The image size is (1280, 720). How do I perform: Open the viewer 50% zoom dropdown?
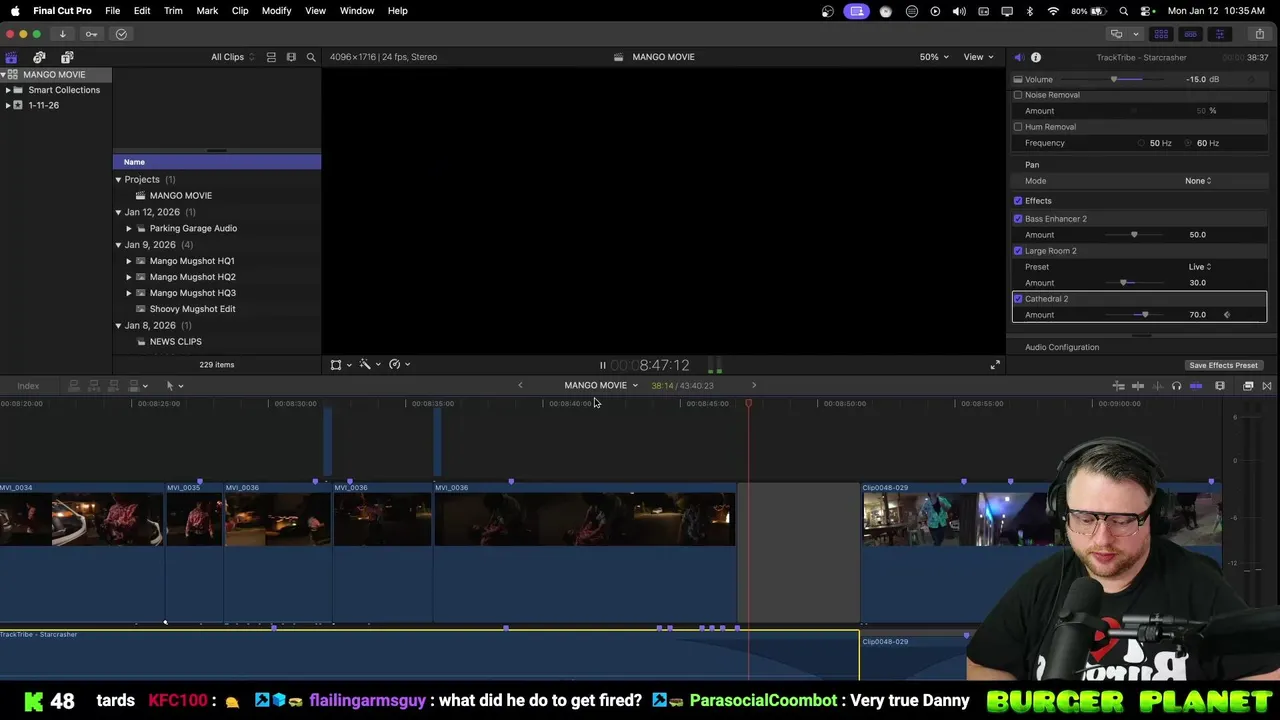point(934,57)
